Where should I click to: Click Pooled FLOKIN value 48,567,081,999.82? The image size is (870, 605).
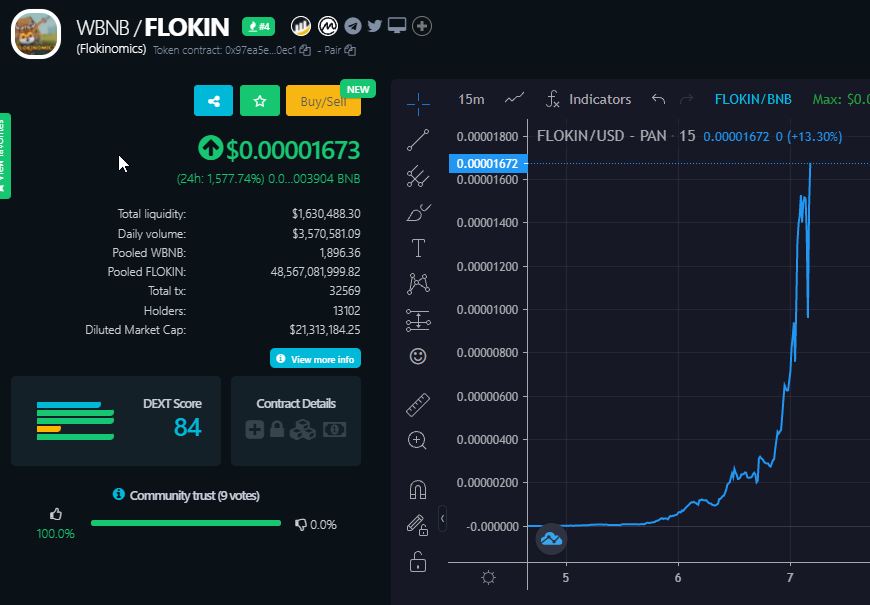316,272
